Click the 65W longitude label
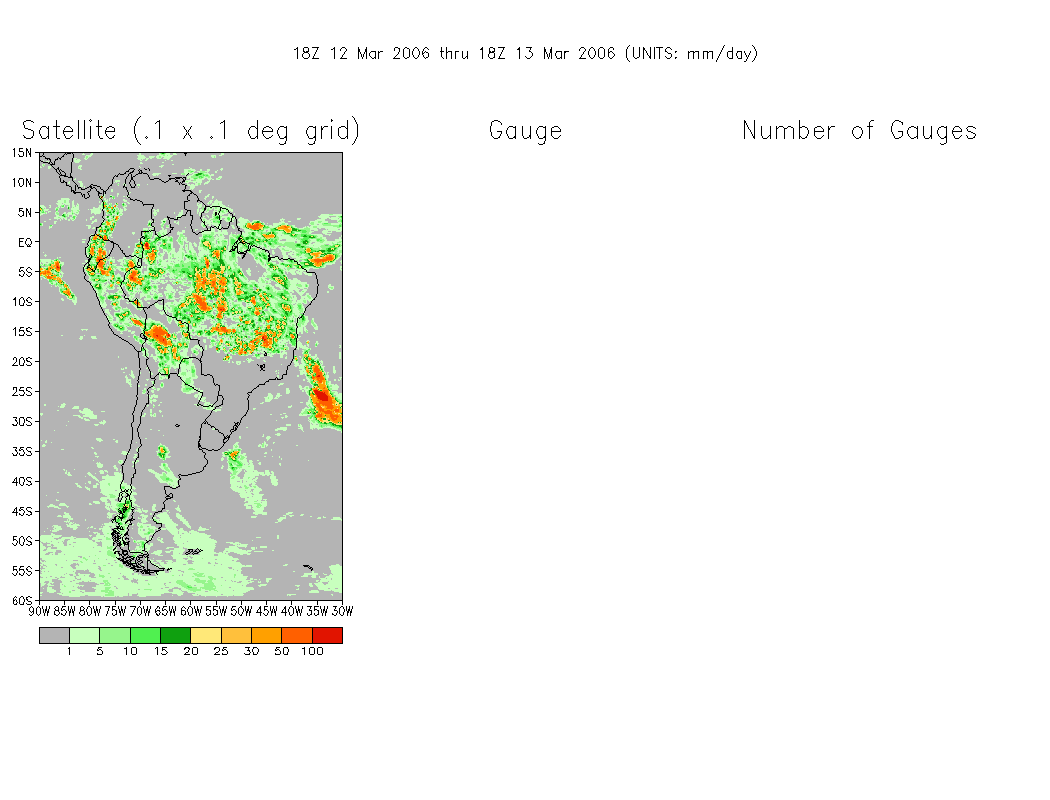Screen dimensions: 1050x800 [165, 611]
